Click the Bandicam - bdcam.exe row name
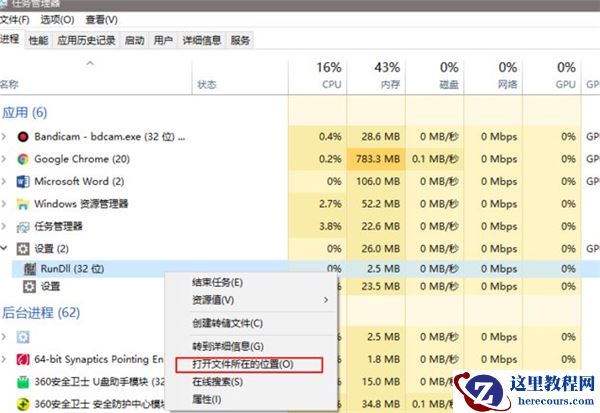The height and width of the screenshot is (413, 600). click(110, 137)
